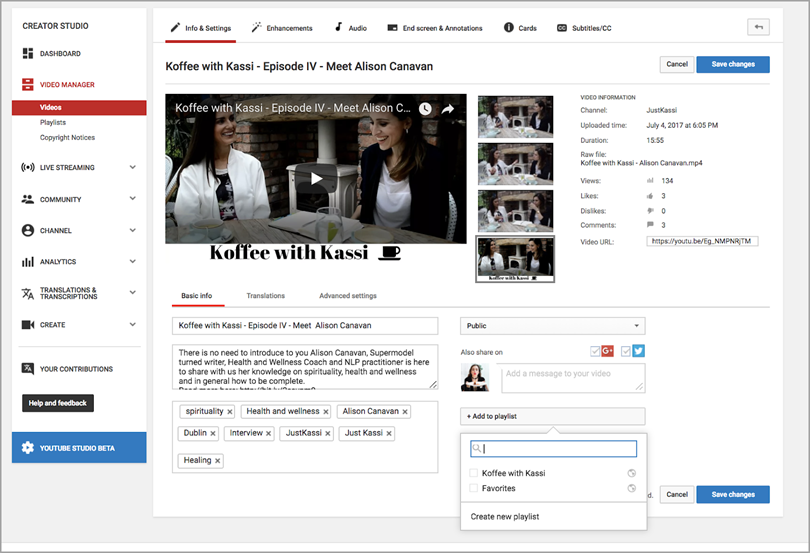Expand the Community section
The image size is (810, 553).
pos(133,198)
